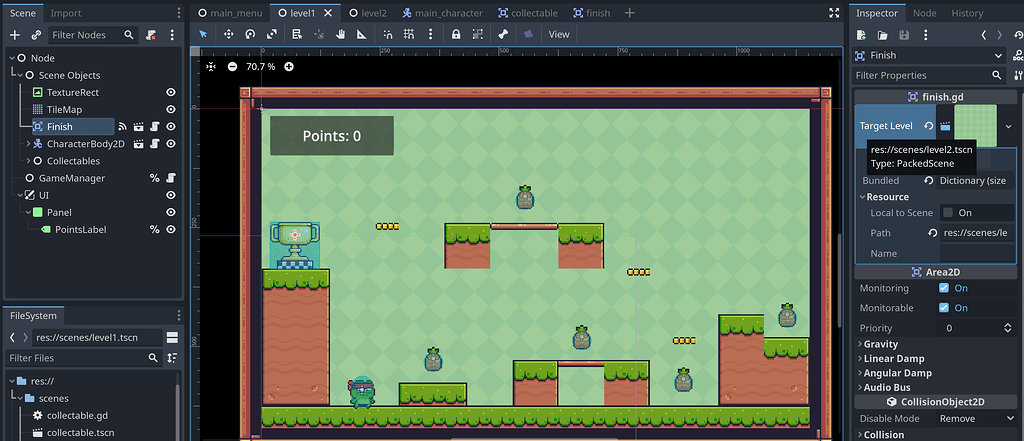The width and height of the screenshot is (1024, 441).
Task: Expand the CharacterBody2D node
Action: tap(29, 144)
